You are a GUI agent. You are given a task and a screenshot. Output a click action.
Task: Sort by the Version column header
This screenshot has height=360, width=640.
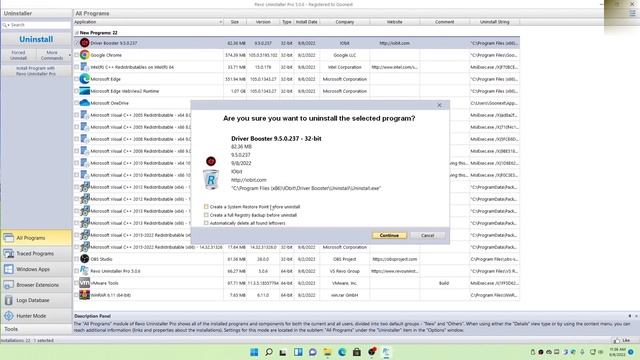263,22
